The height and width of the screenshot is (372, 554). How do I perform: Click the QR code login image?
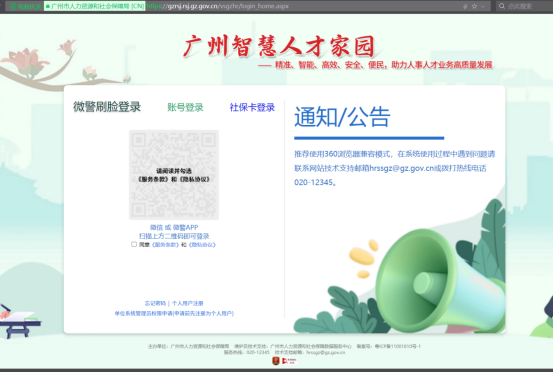click(174, 175)
